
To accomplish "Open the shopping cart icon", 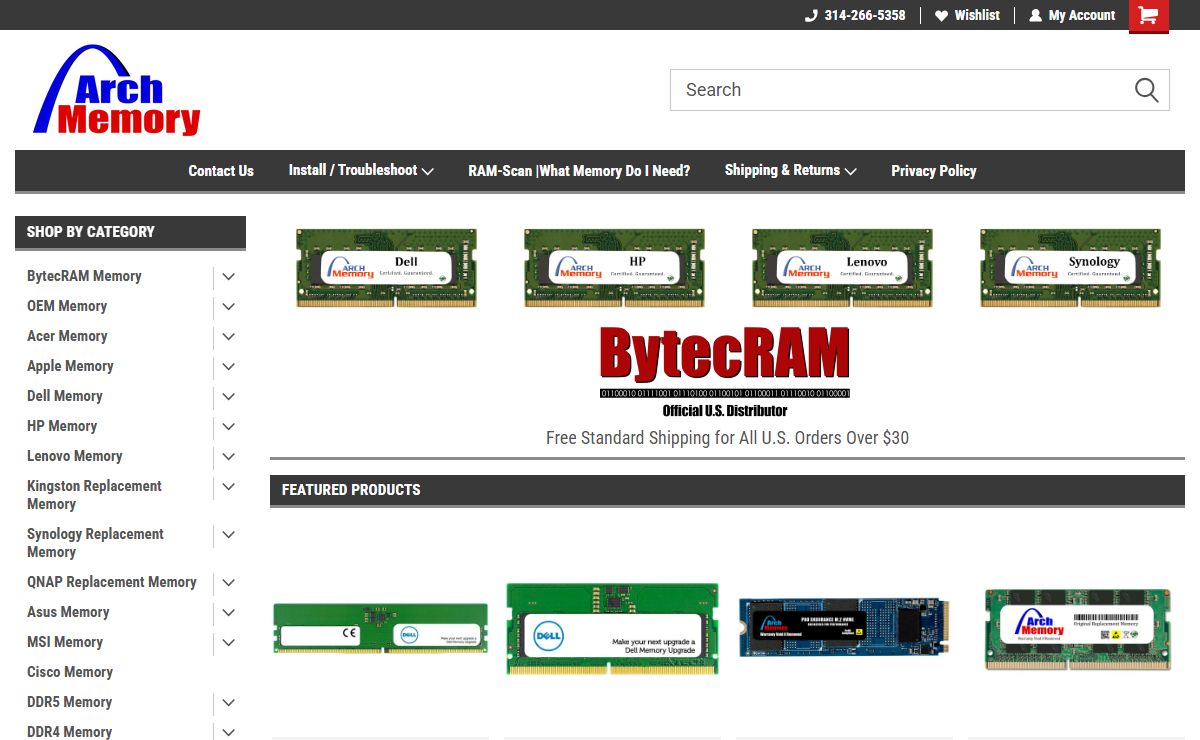I will [x=1148, y=15].
